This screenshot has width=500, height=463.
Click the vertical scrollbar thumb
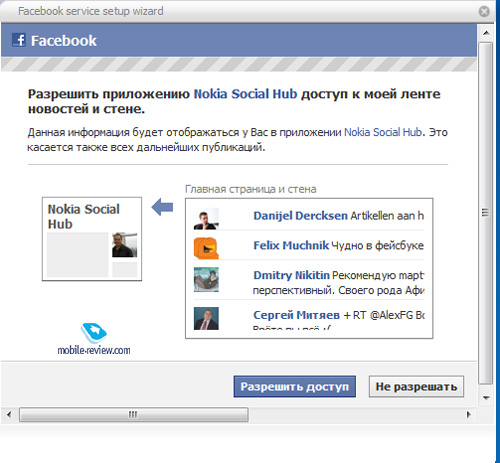[x=486, y=213]
